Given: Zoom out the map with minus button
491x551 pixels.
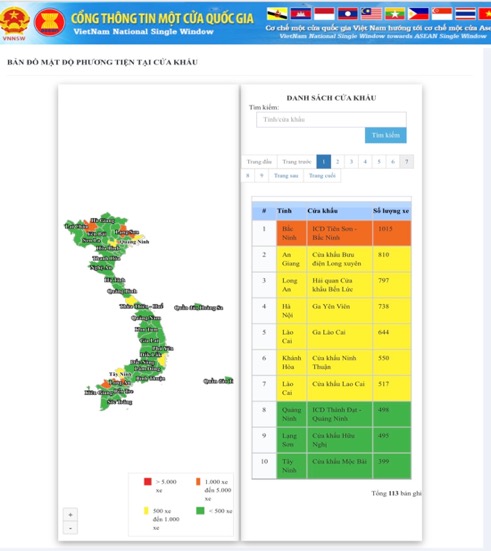Looking at the screenshot, I should point(70,528).
